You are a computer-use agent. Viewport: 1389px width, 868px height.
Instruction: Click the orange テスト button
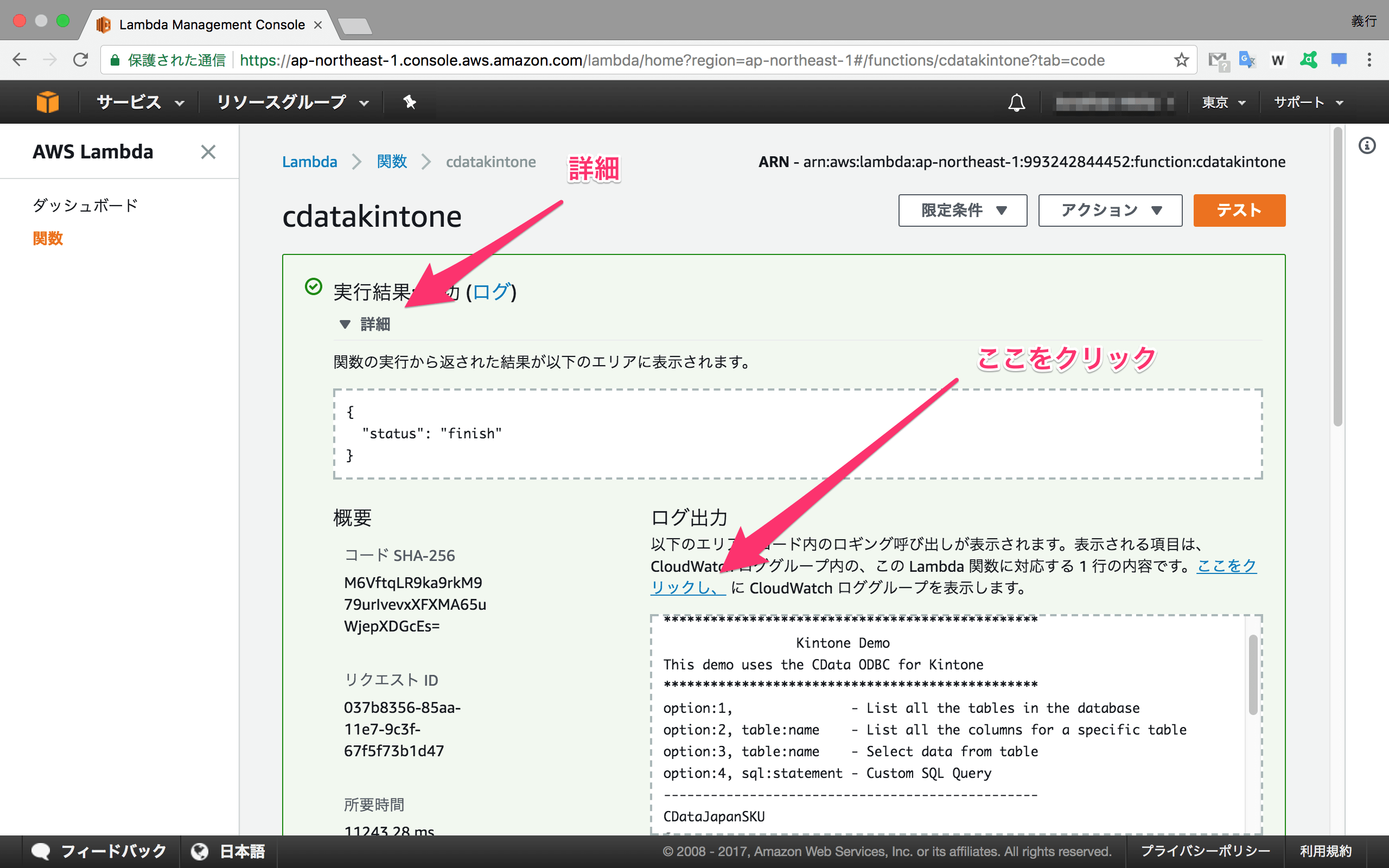1239,210
